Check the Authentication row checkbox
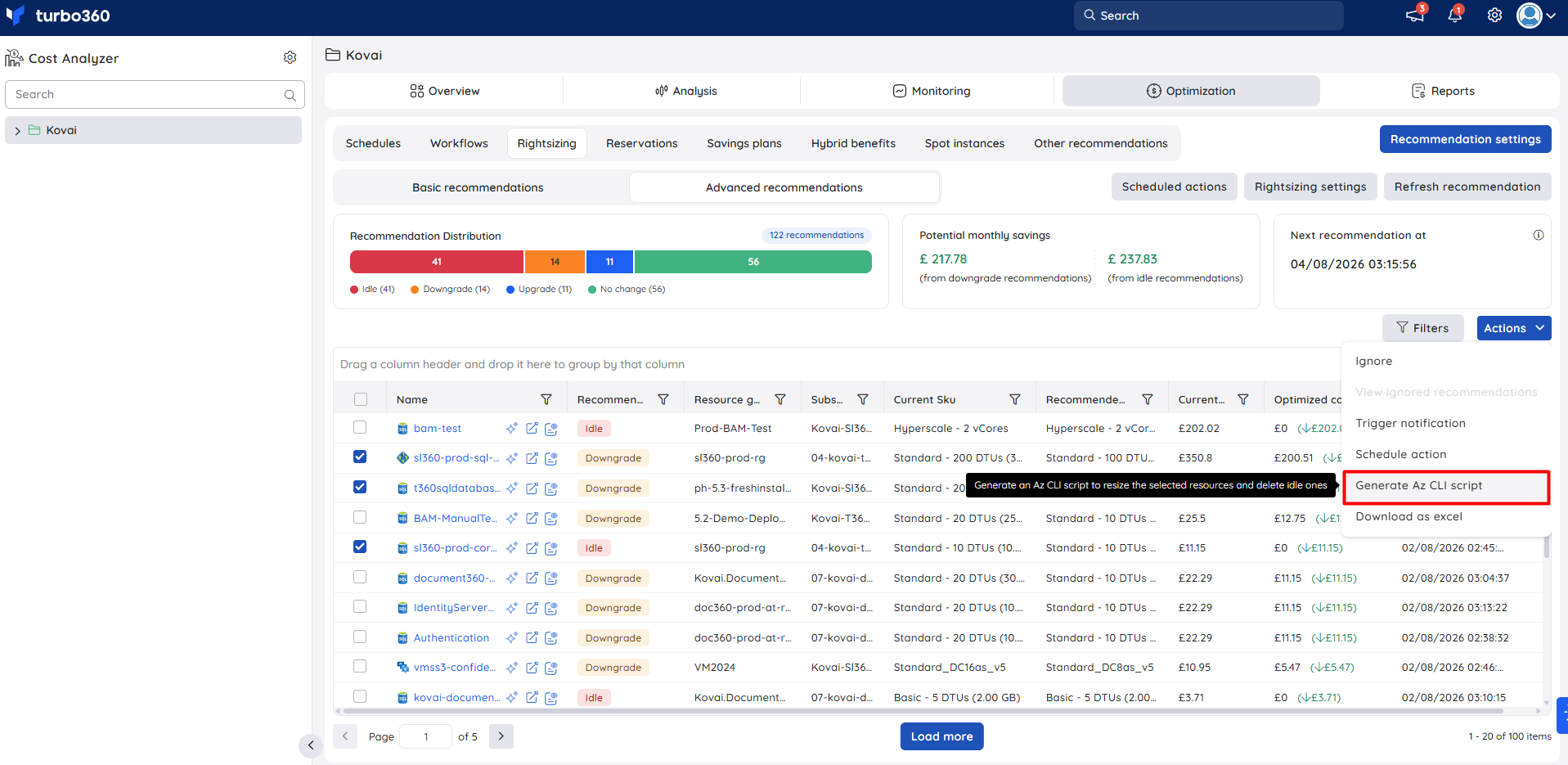 pyautogui.click(x=360, y=637)
